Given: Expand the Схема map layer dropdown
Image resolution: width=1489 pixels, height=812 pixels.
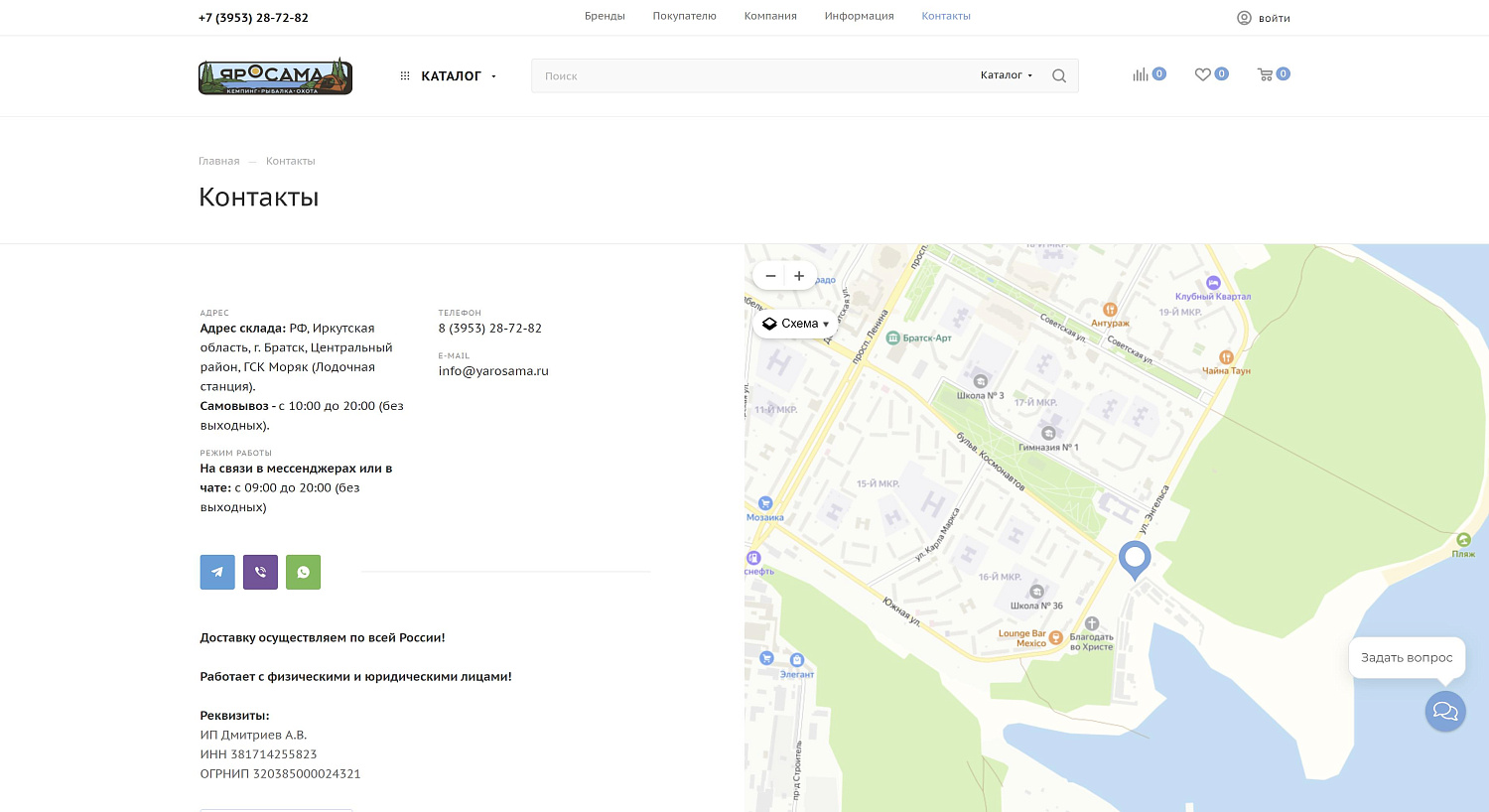Looking at the screenshot, I should 795,324.
